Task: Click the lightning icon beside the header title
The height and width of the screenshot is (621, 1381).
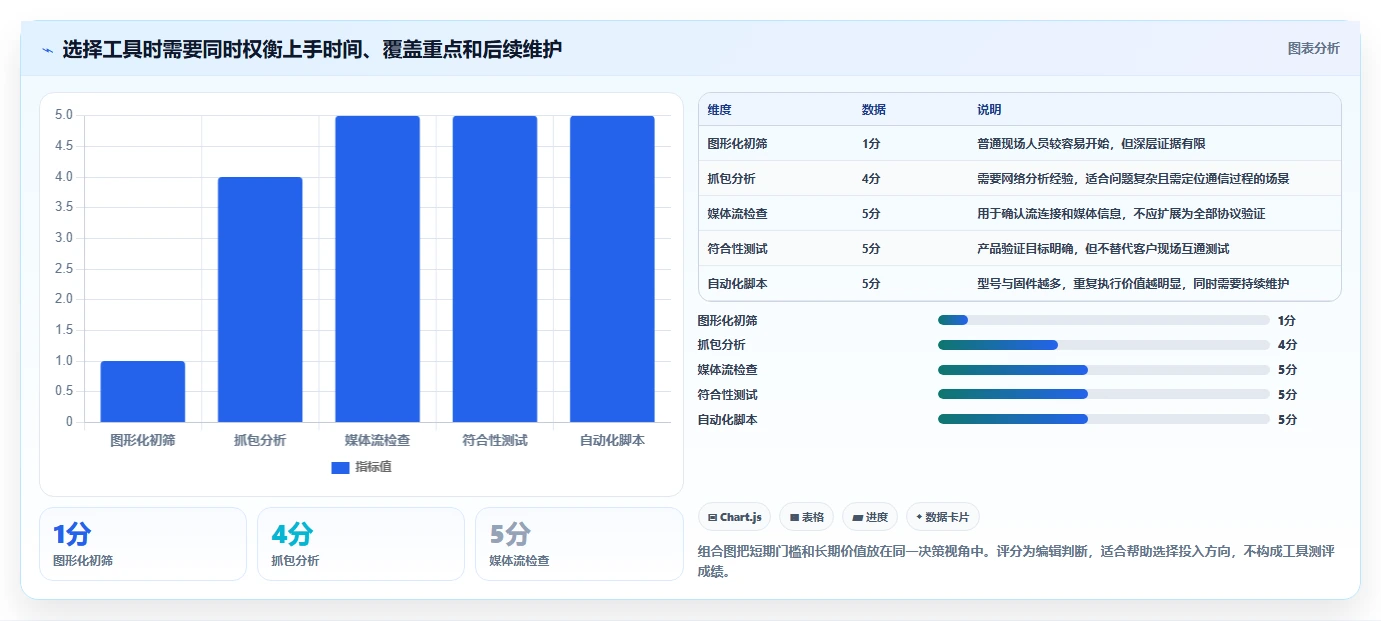Action: click(x=48, y=50)
